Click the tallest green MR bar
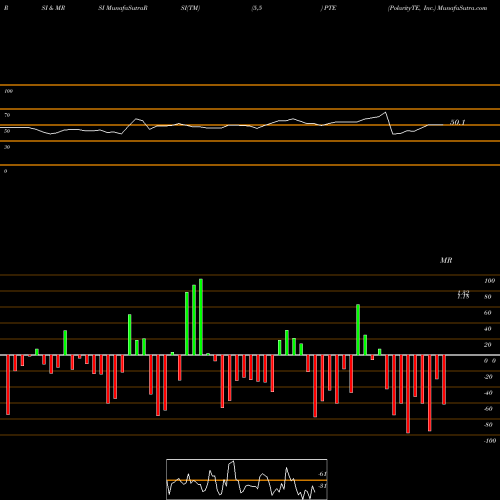 point(201,317)
